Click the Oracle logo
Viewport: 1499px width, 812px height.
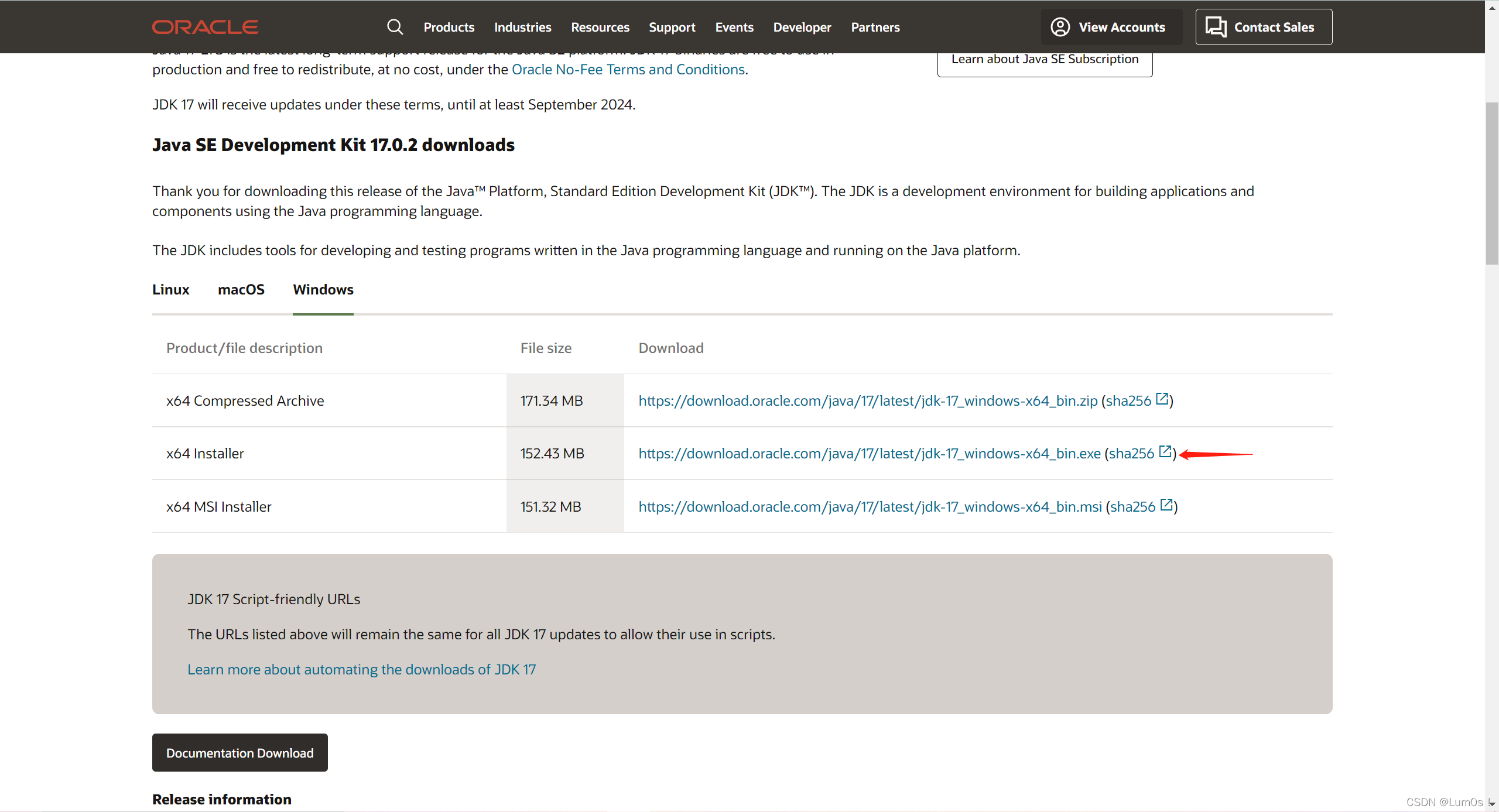[x=205, y=27]
